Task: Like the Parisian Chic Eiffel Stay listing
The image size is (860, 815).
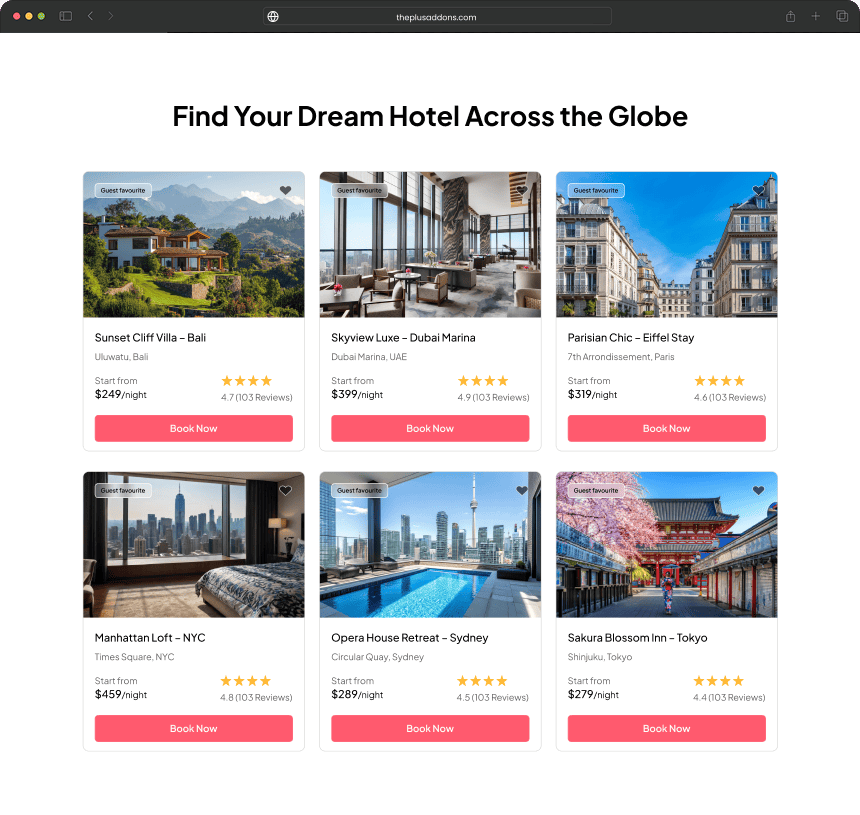Action: coord(758,190)
